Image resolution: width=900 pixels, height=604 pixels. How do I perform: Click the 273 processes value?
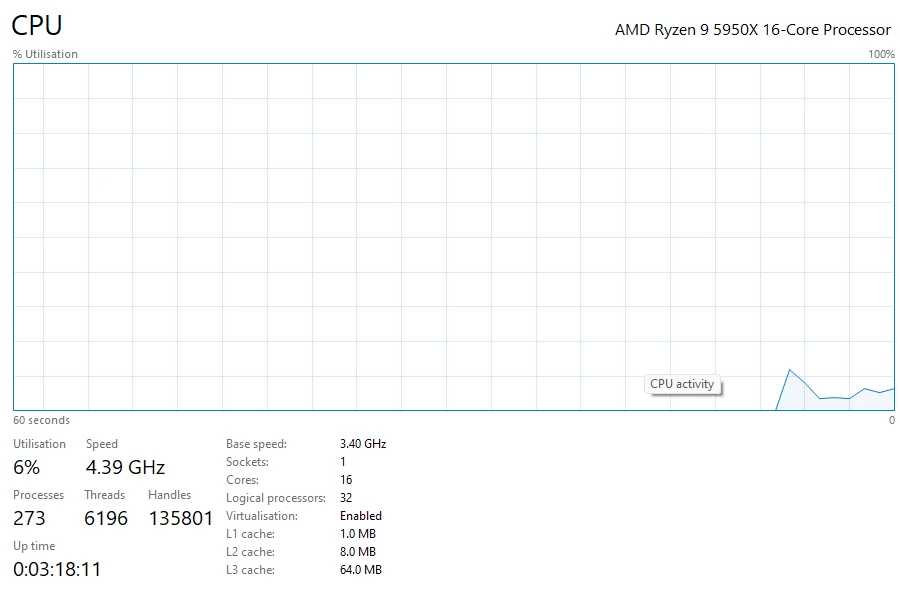tap(29, 518)
